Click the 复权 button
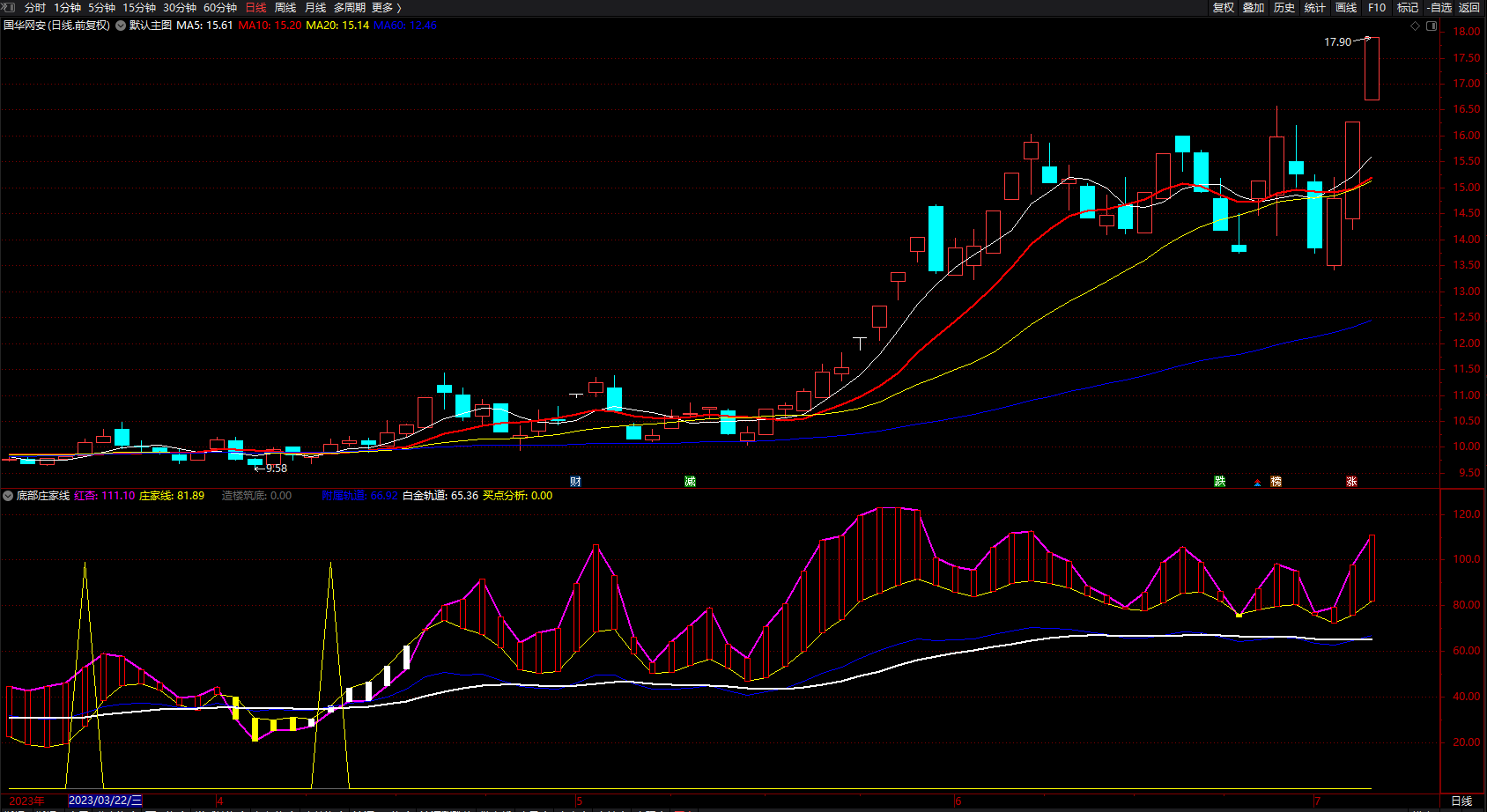 1223,7
